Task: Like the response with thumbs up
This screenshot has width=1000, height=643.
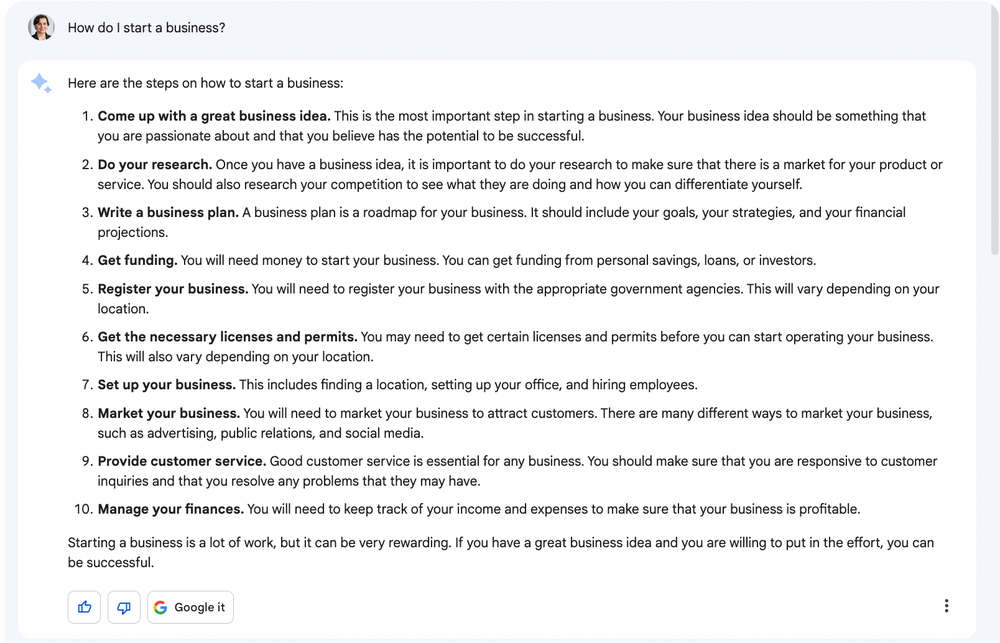Action: click(x=84, y=607)
